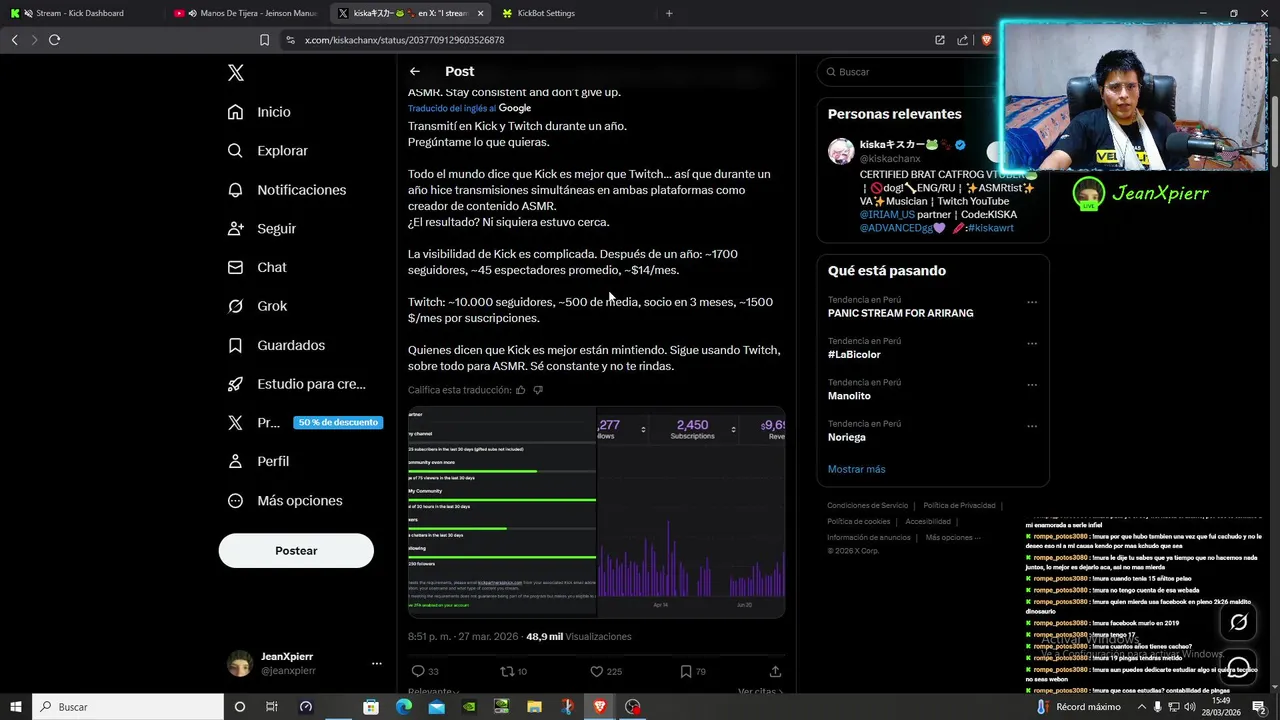Viewport: 1280px width, 720px height.
Task: Open a new browser tab
Action: 669,13
